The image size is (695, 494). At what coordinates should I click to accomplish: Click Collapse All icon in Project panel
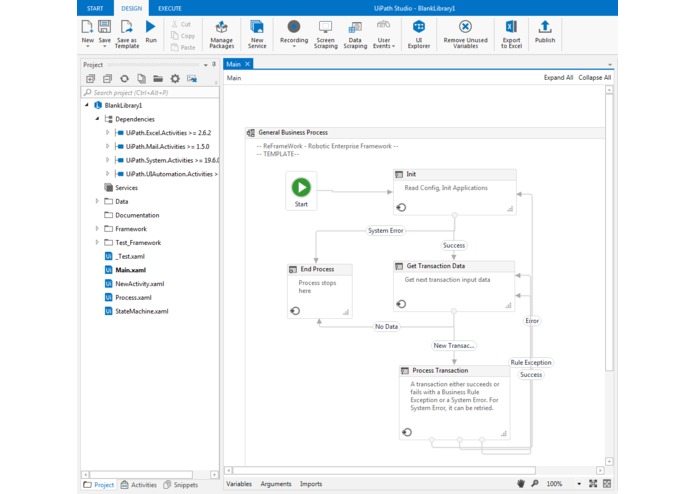coord(107,79)
